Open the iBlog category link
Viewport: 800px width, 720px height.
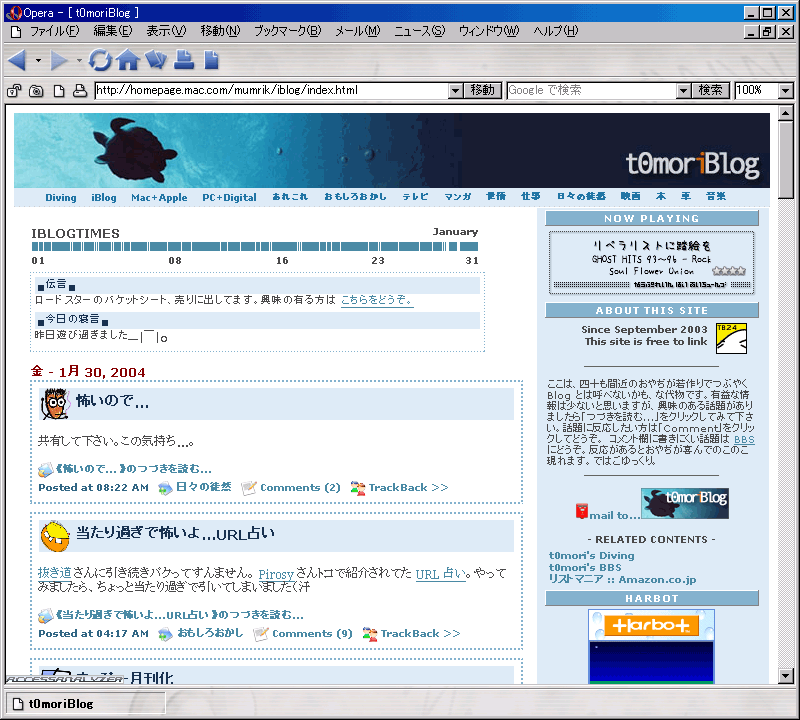coord(104,198)
